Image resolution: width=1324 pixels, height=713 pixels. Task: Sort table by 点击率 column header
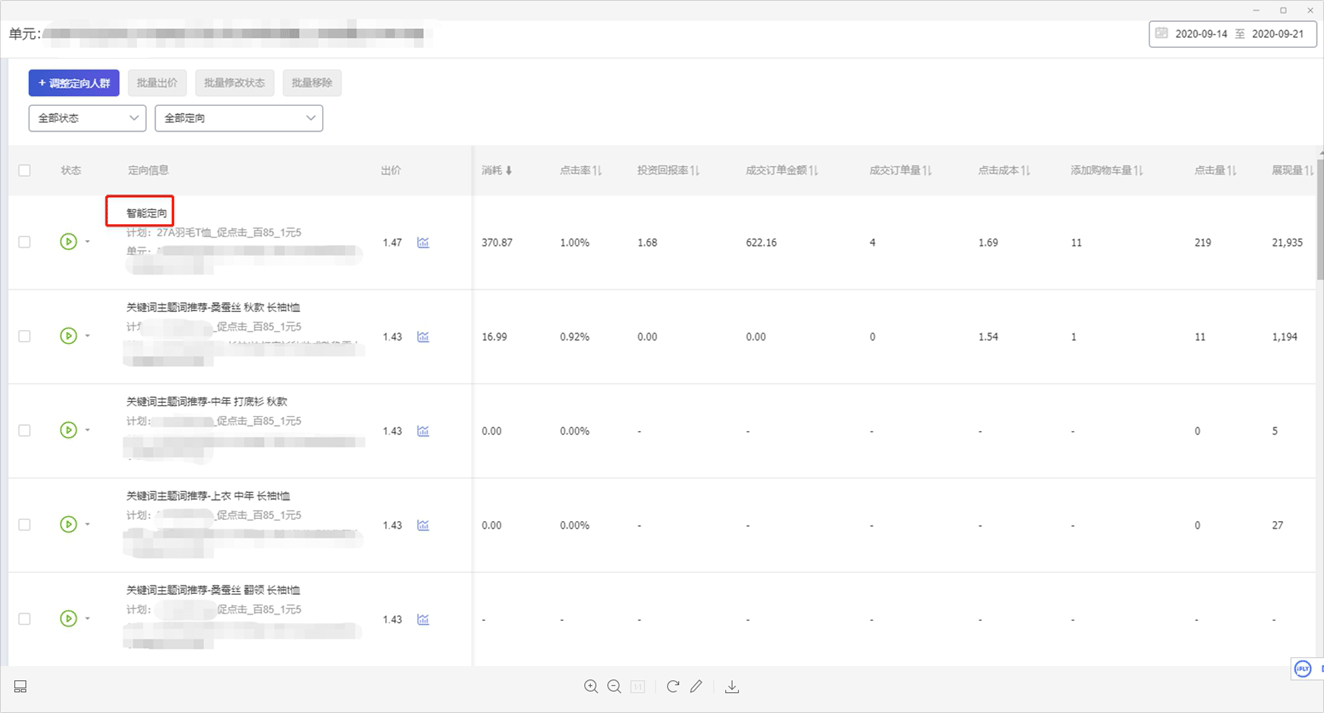click(580, 170)
